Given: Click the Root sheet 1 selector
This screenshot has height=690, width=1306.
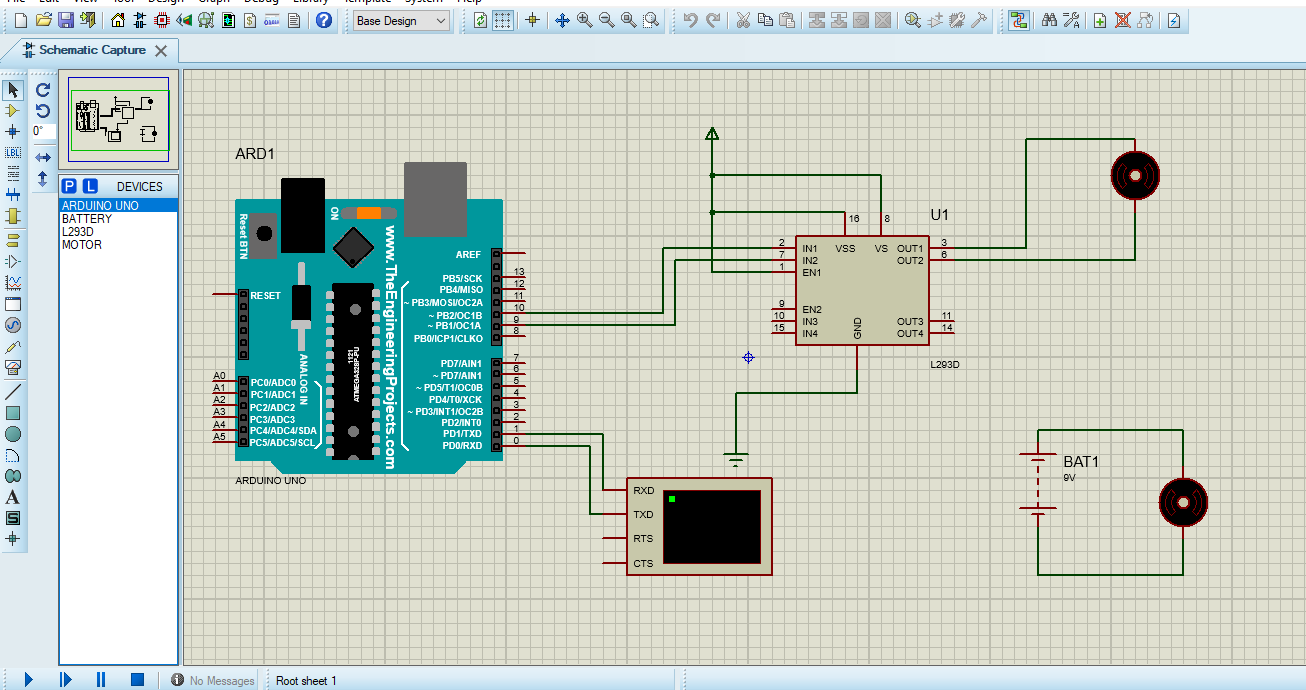Looking at the screenshot, I should 306,681.
